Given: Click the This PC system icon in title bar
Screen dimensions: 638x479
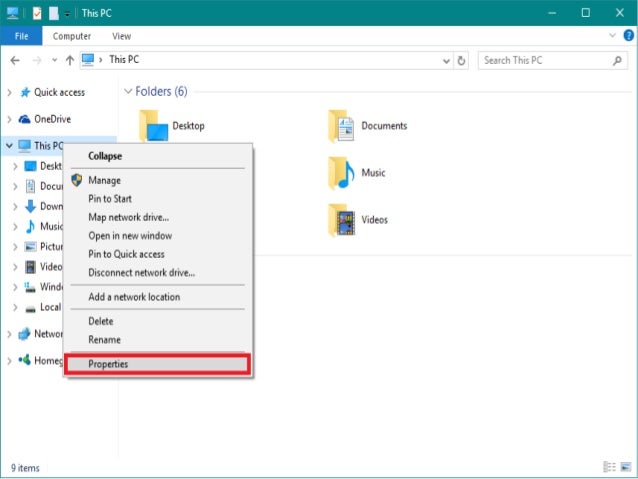Looking at the screenshot, I should (13, 13).
